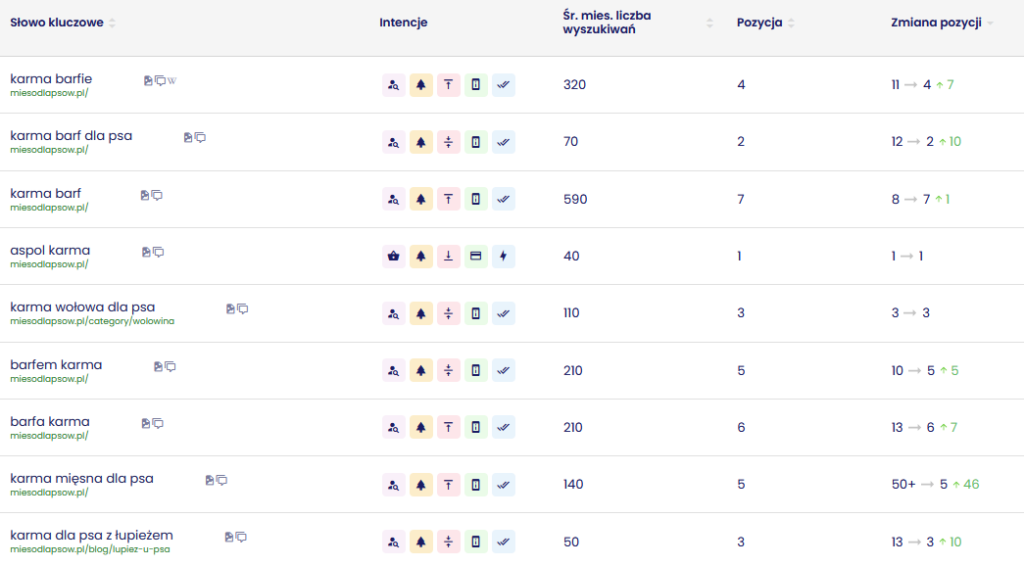Click the credit card icon for aspol karma
The width and height of the screenshot is (1024, 566).
(x=476, y=256)
